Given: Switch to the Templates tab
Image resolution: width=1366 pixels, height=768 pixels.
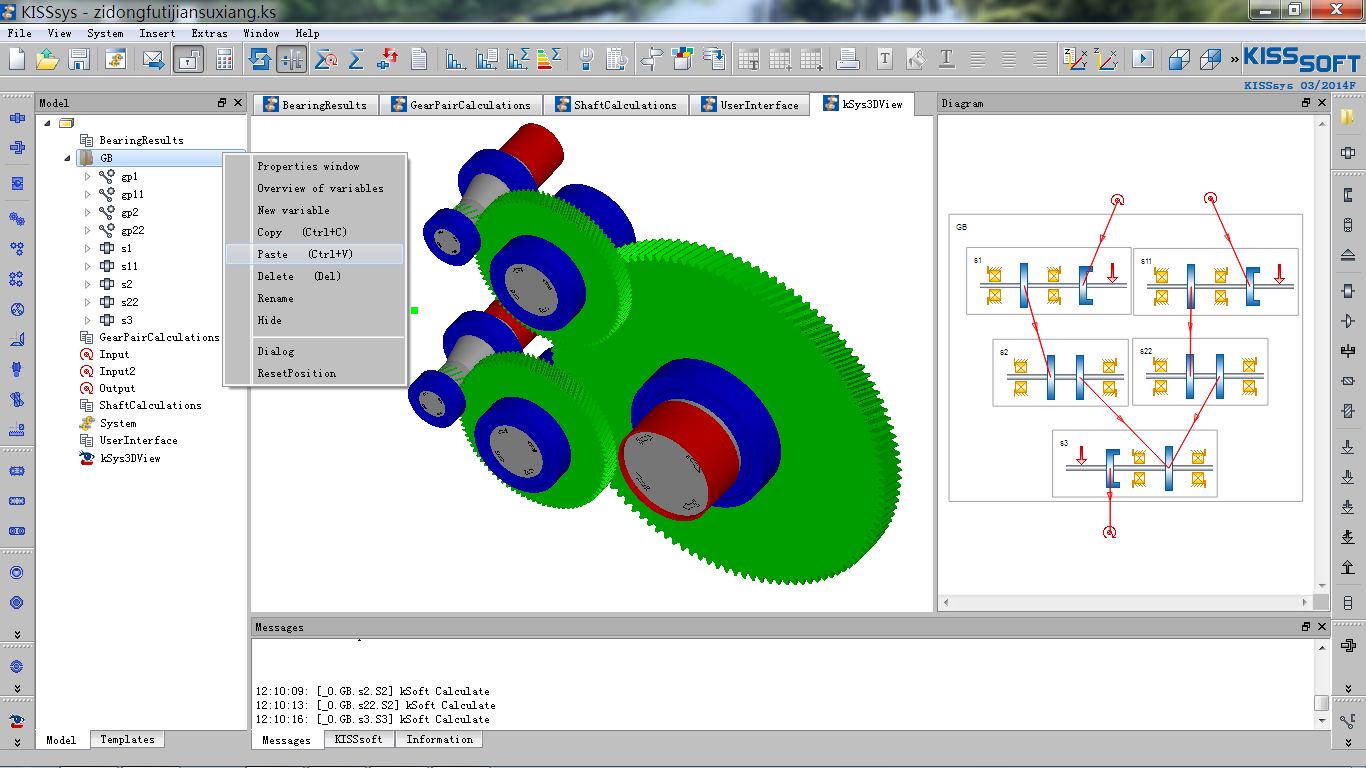Looking at the screenshot, I should point(127,740).
